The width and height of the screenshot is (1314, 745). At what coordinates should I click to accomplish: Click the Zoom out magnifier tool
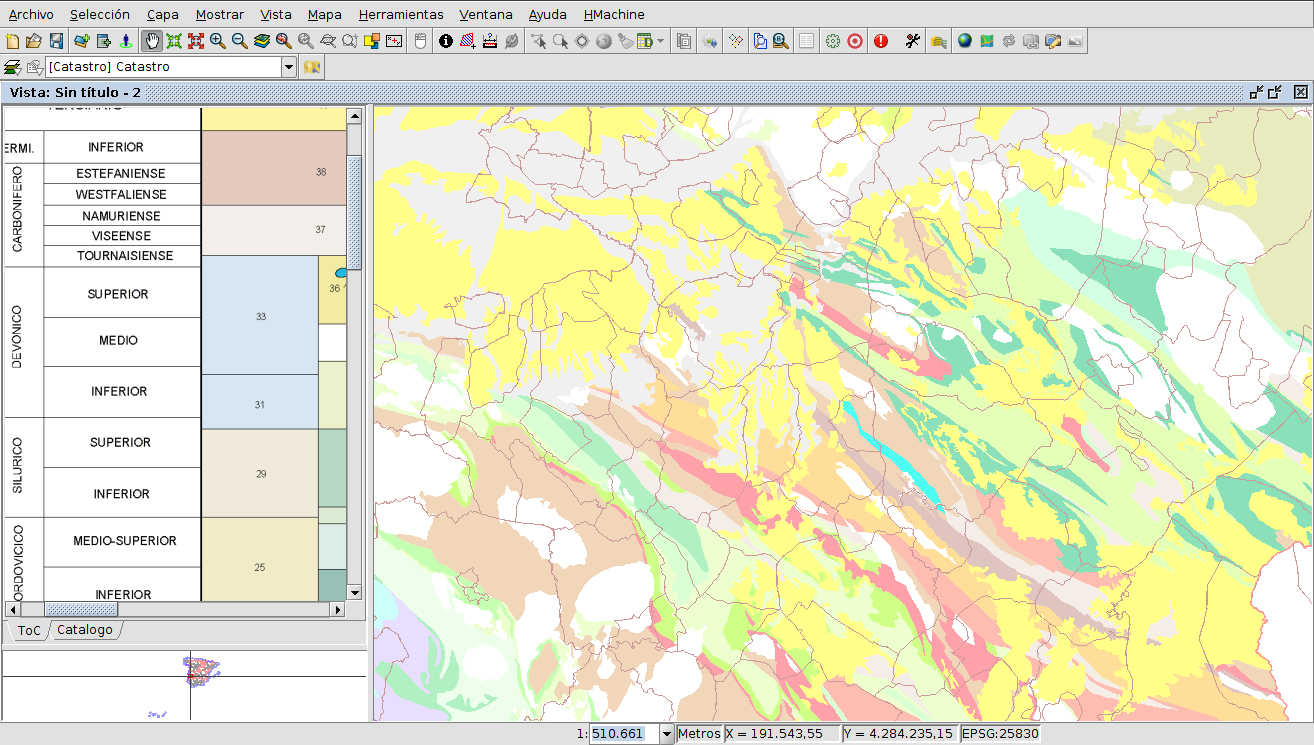239,41
